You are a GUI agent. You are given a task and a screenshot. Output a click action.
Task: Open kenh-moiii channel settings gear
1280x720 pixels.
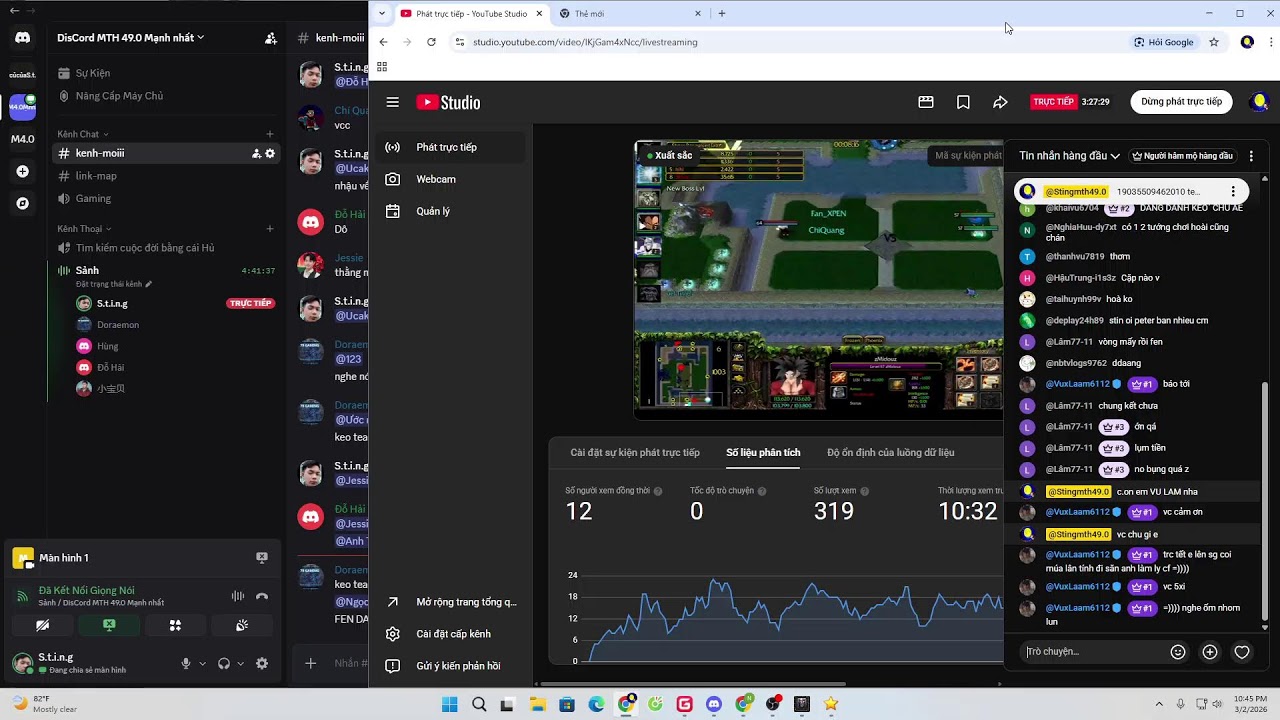[270, 153]
